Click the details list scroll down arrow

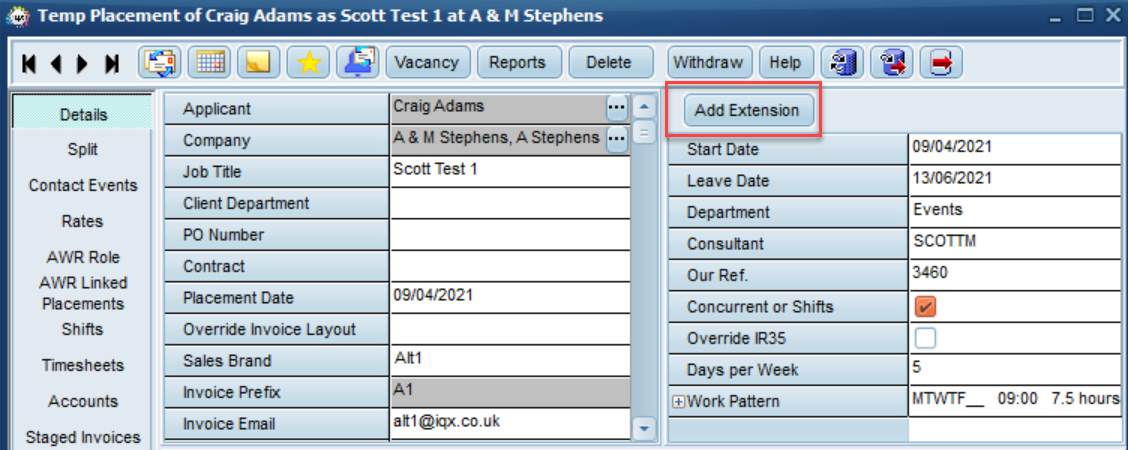[643, 428]
